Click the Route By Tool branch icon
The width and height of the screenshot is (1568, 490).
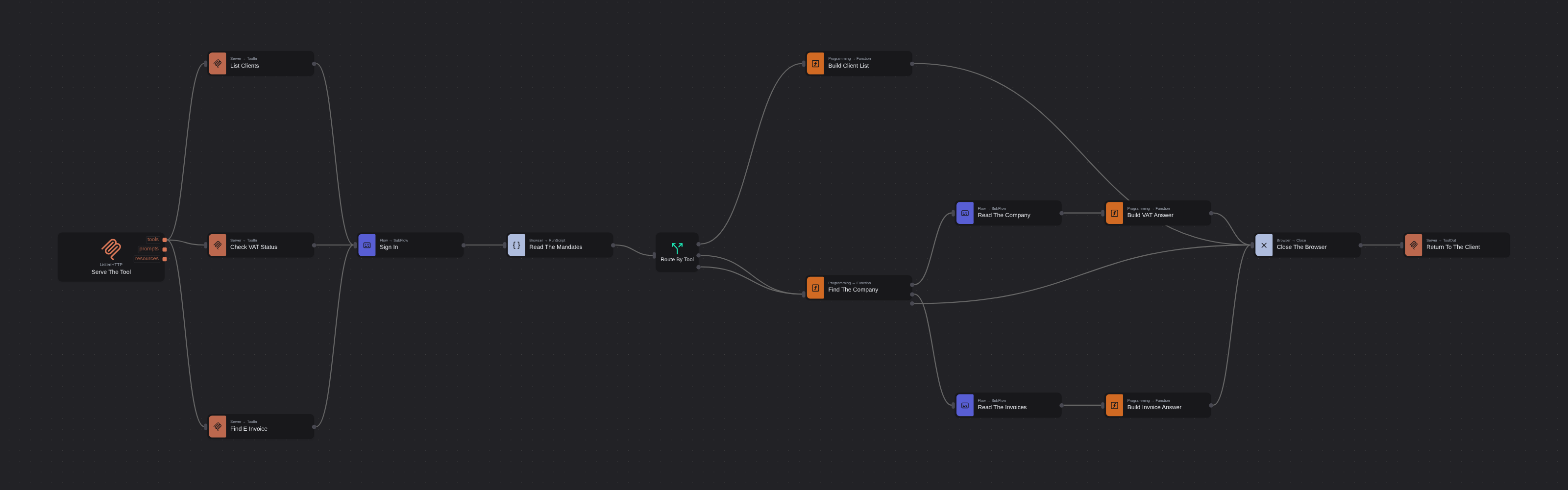677,248
